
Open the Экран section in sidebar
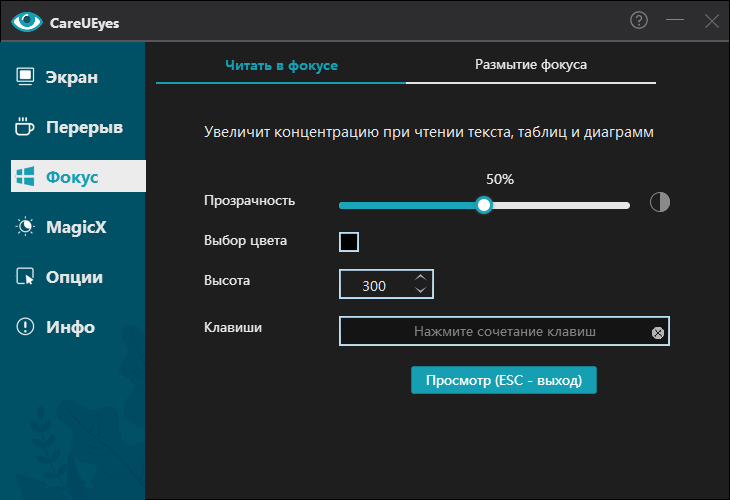click(x=78, y=77)
